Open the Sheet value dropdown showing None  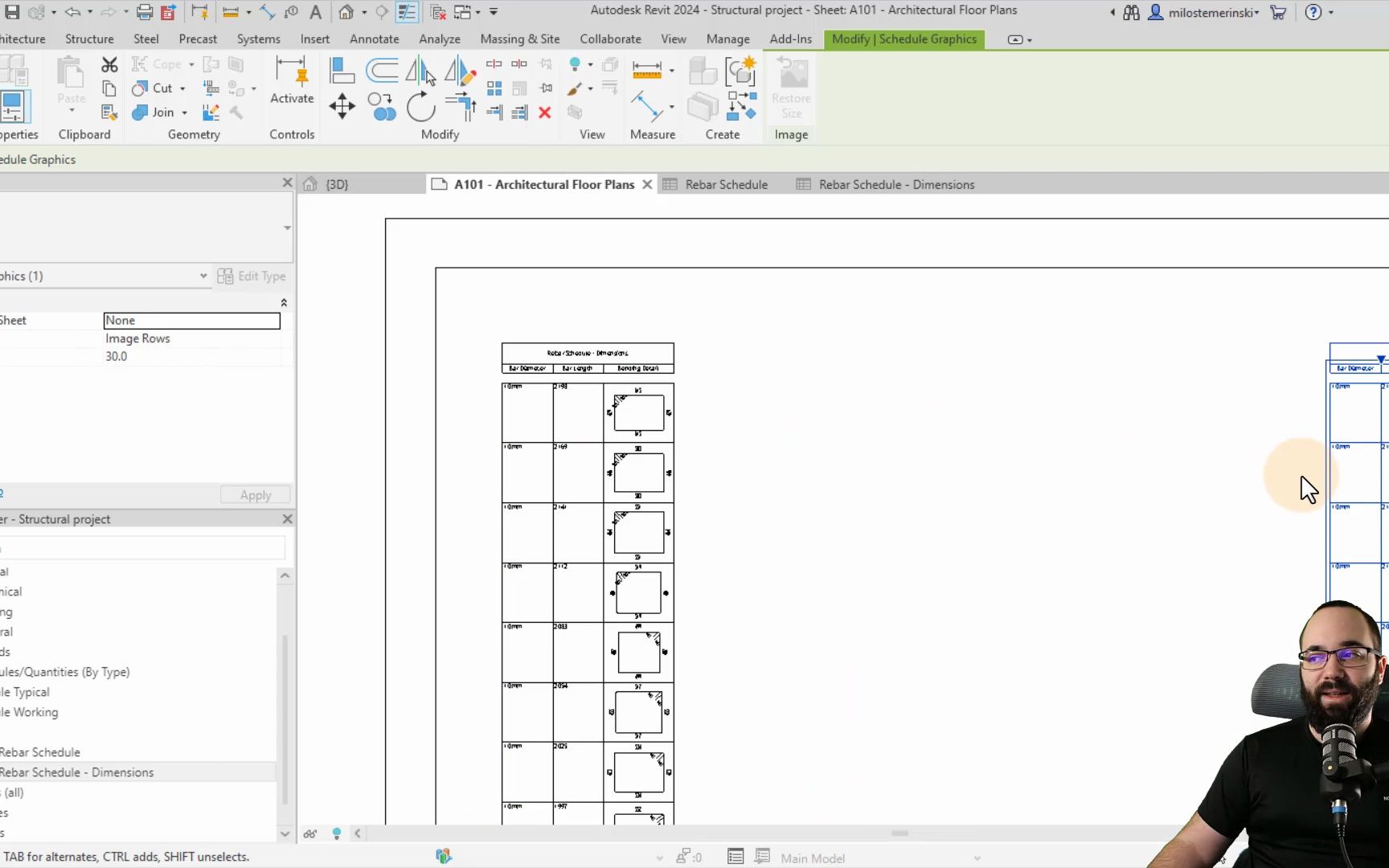[191, 320]
